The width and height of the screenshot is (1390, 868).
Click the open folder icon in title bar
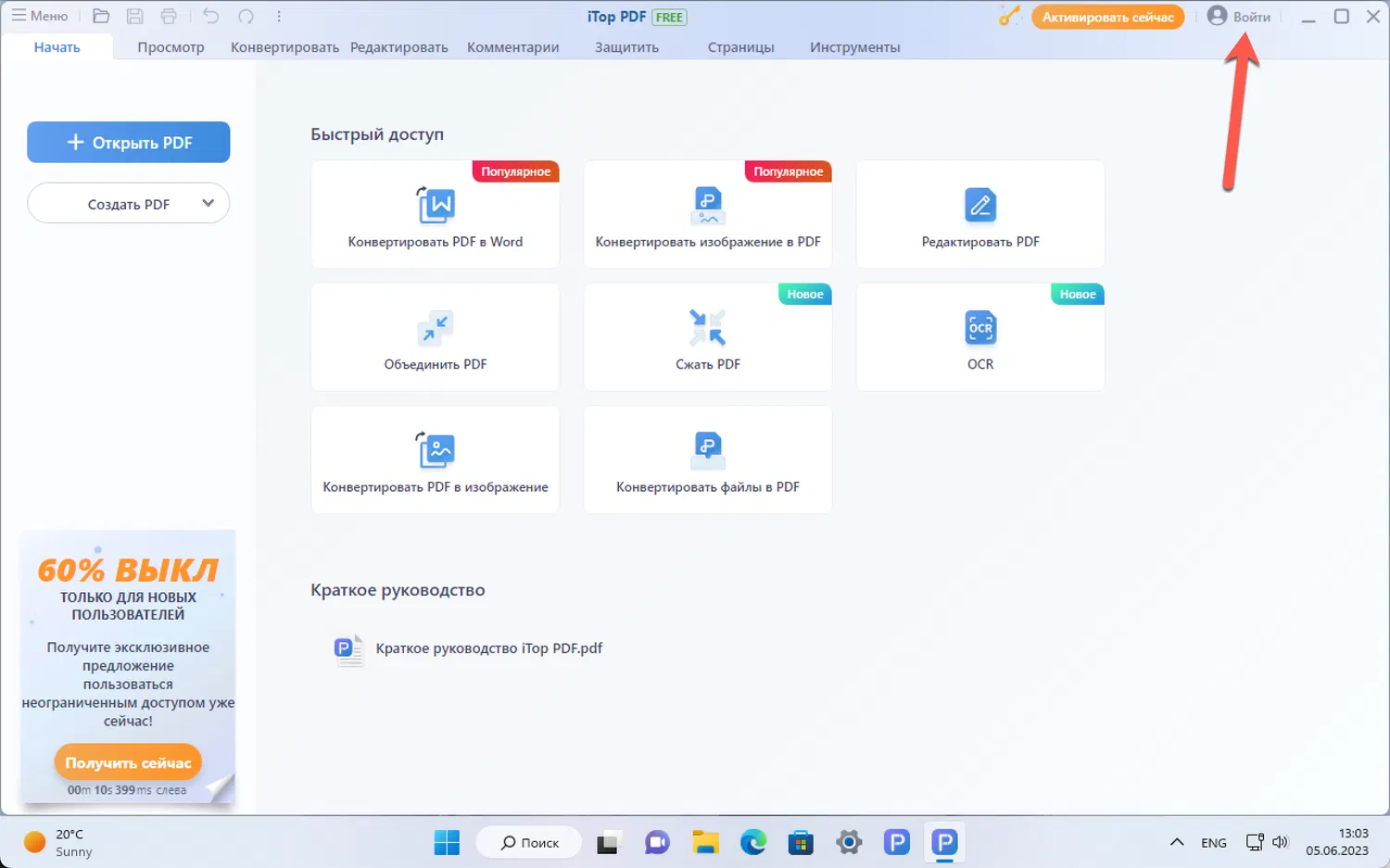(102, 16)
